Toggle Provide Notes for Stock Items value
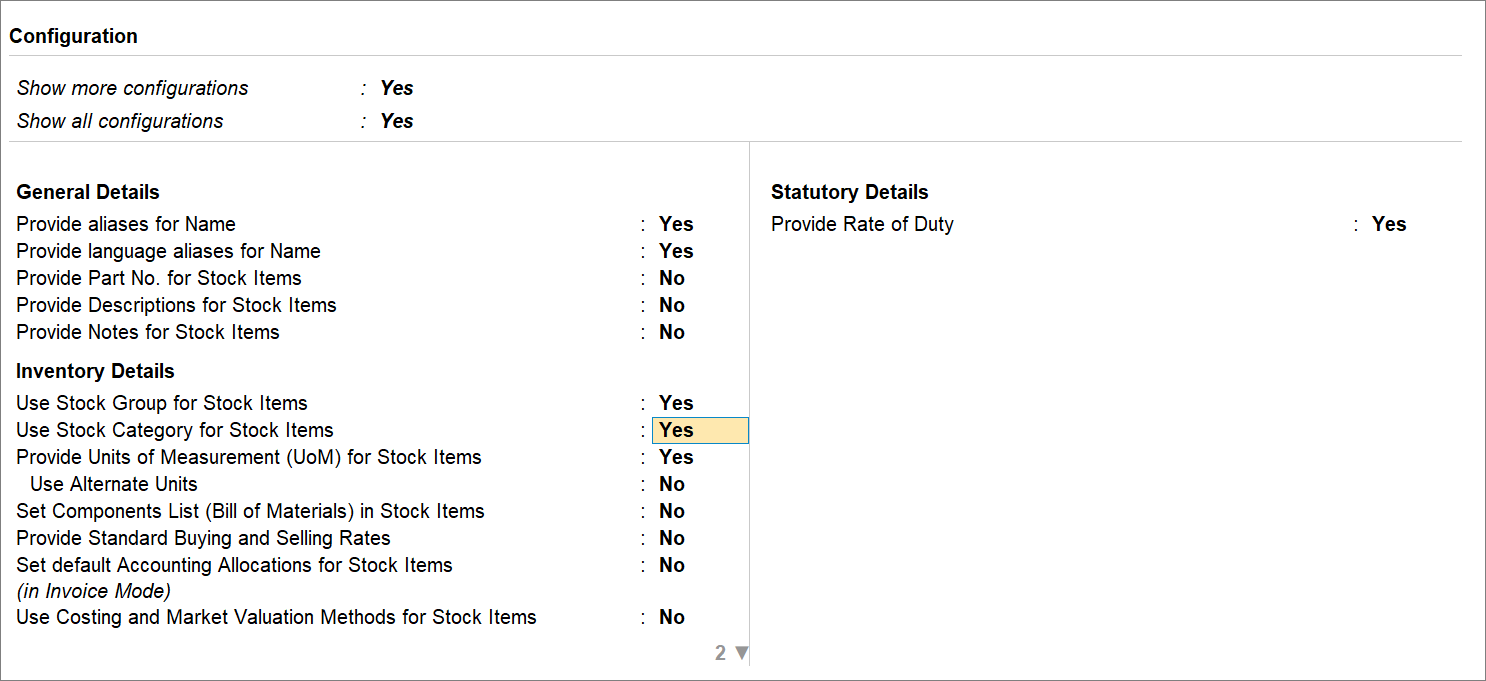 [x=672, y=332]
